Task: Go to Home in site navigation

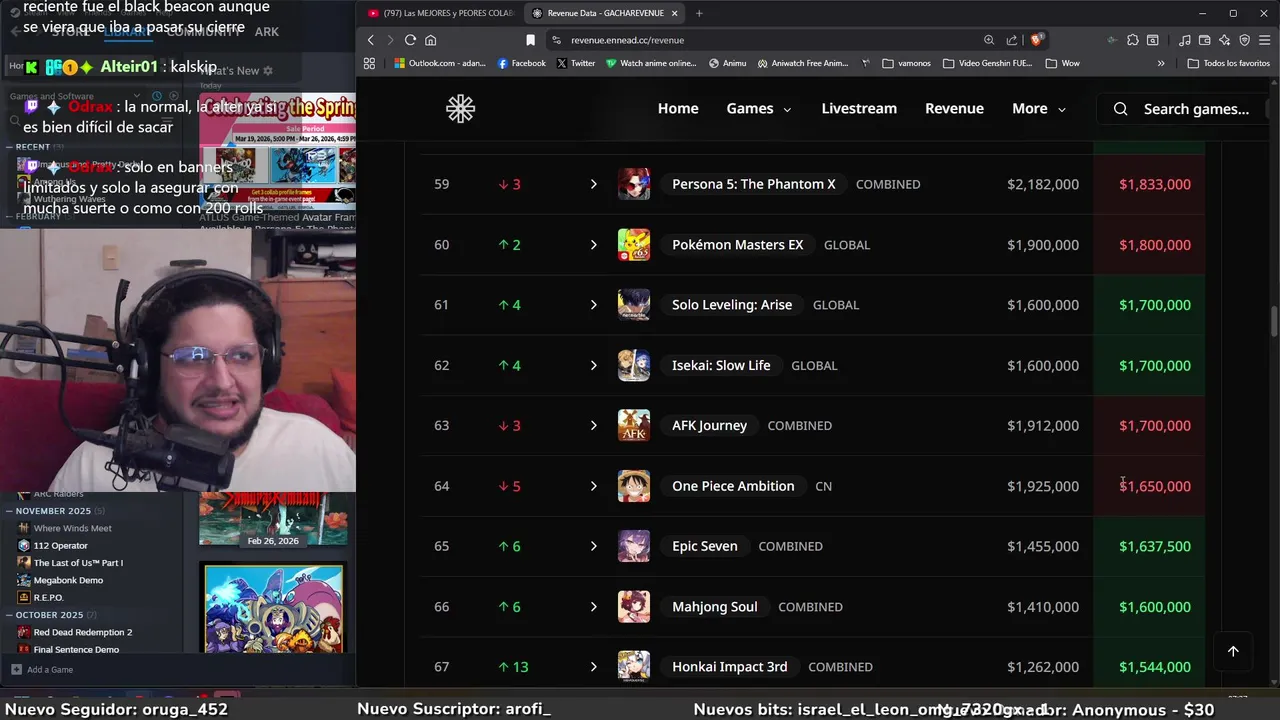Action: (x=678, y=109)
